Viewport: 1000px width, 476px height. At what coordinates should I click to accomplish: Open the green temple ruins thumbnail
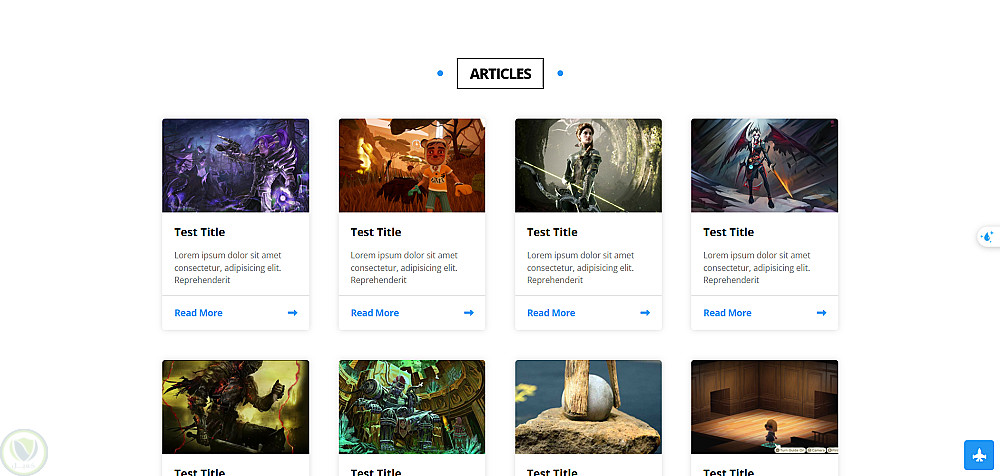tap(412, 407)
